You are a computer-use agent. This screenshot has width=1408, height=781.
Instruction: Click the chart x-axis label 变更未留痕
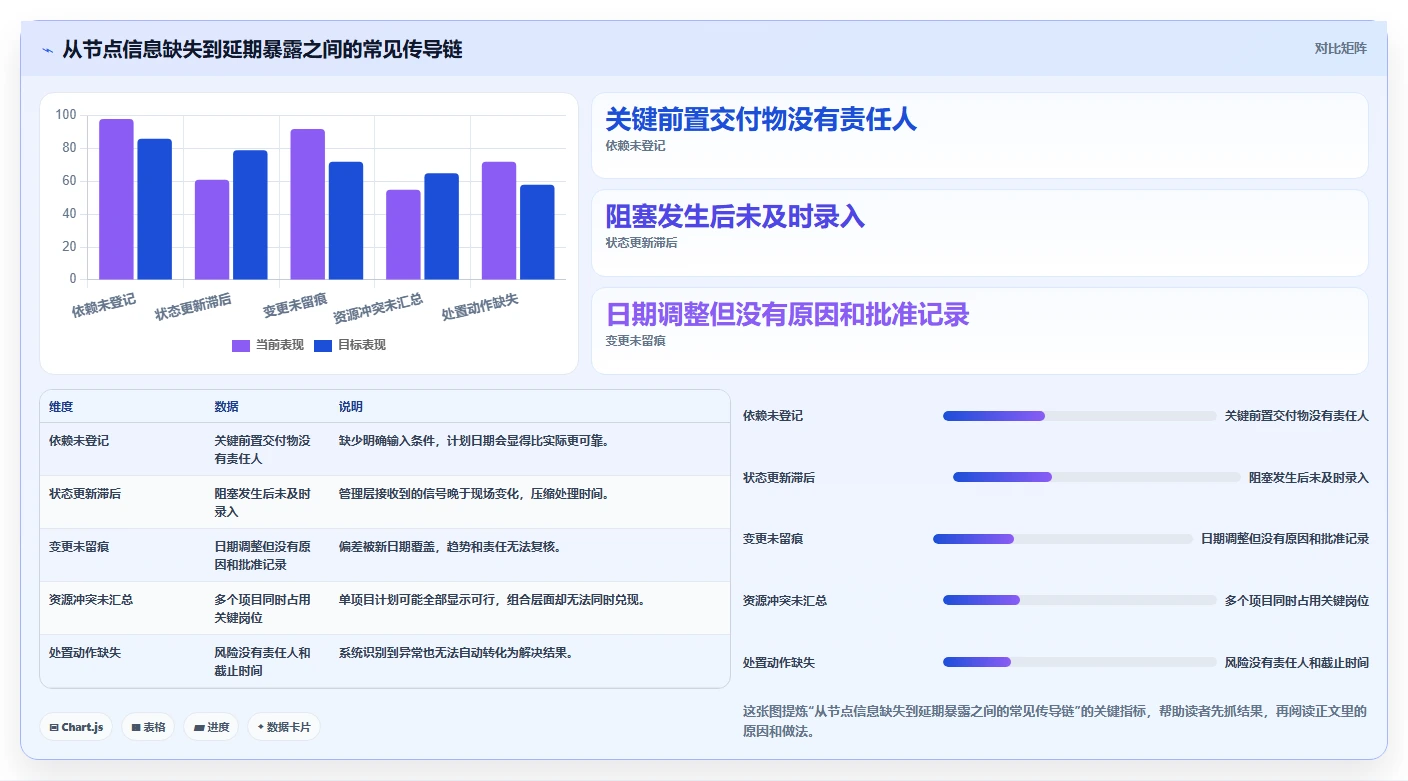[295, 306]
